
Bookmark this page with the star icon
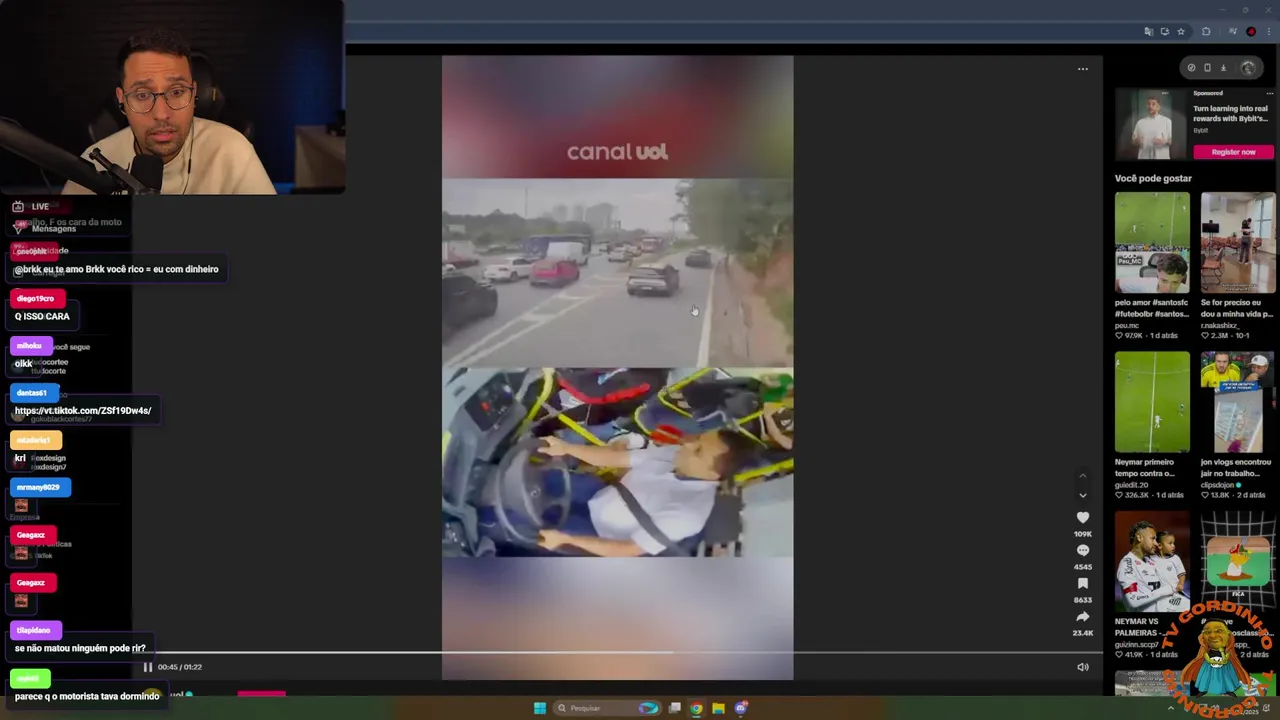pos(1181,32)
